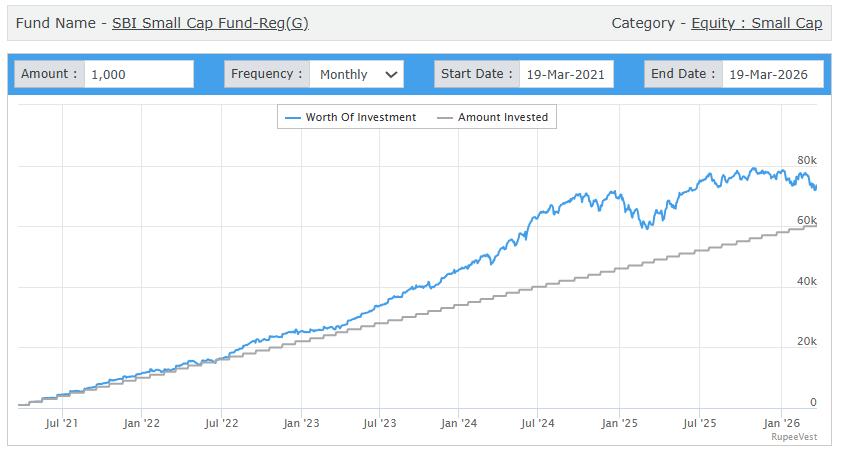Click the Start Date field 19-Mar-2021
The width and height of the screenshot is (842, 454).
pos(566,74)
